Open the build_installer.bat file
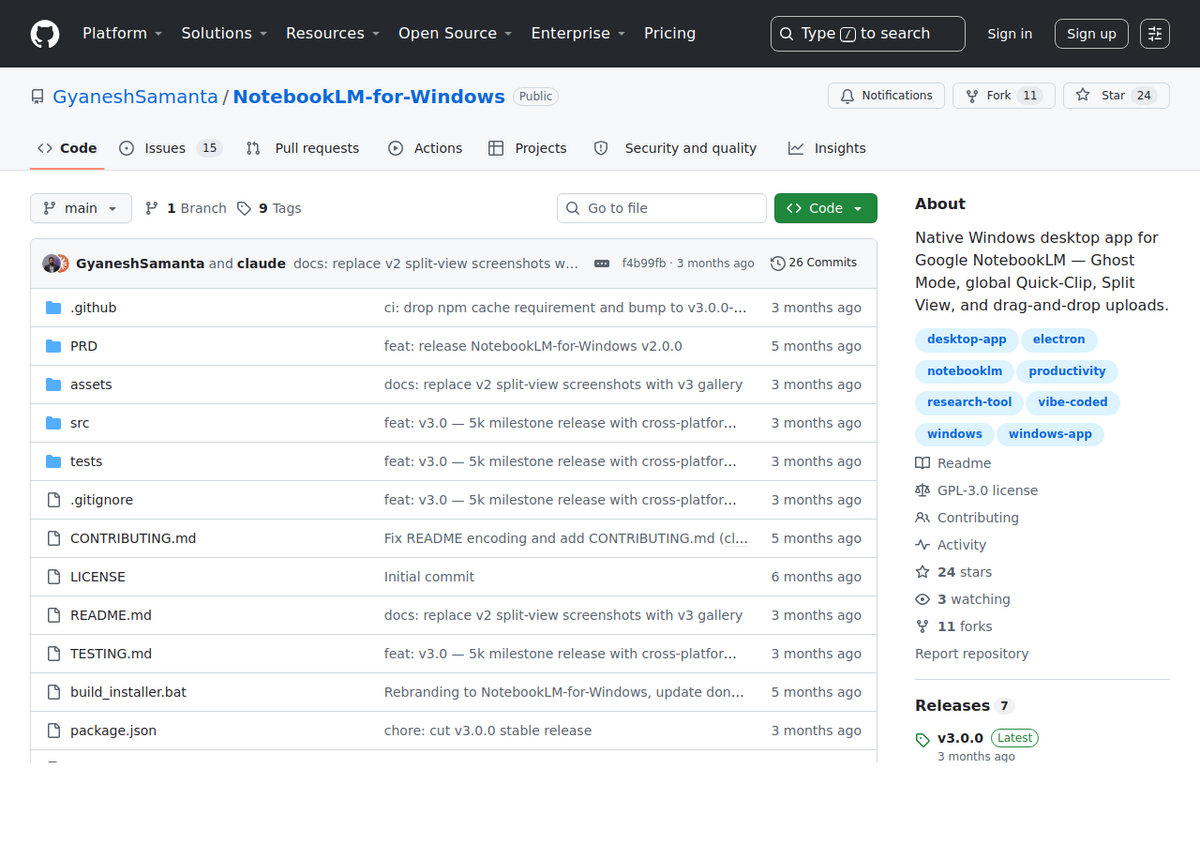The height and width of the screenshot is (844, 1200). click(x=128, y=693)
